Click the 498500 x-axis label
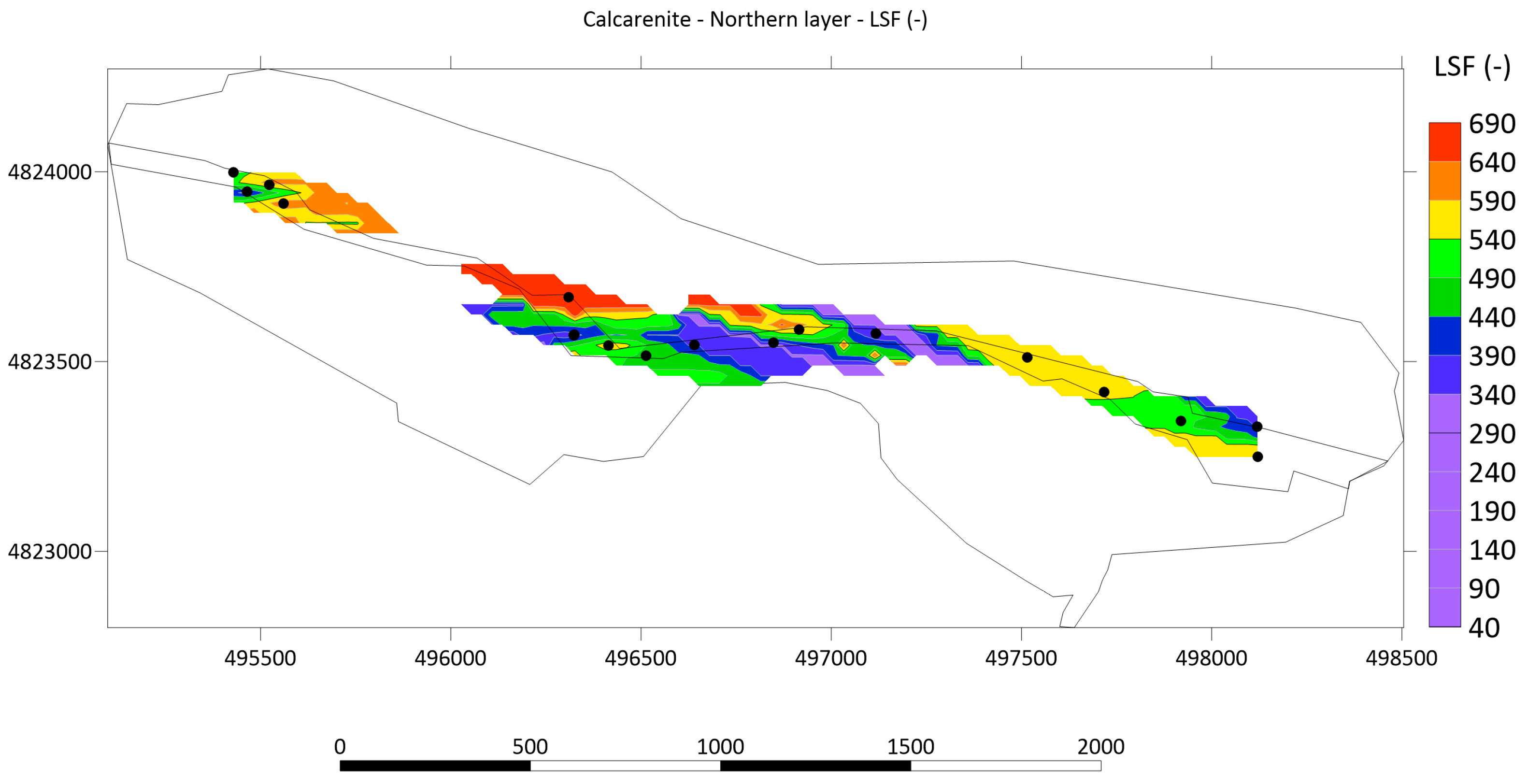The height and width of the screenshot is (784, 1527). point(1401,658)
